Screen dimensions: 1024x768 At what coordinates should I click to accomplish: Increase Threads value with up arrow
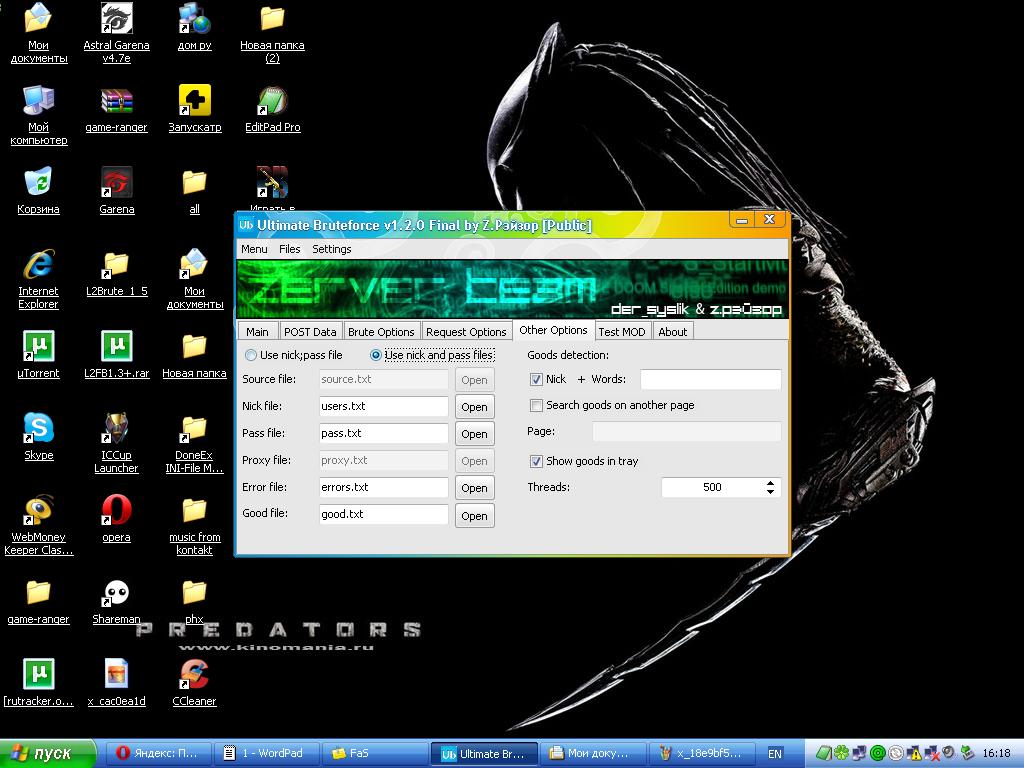(771, 483)
